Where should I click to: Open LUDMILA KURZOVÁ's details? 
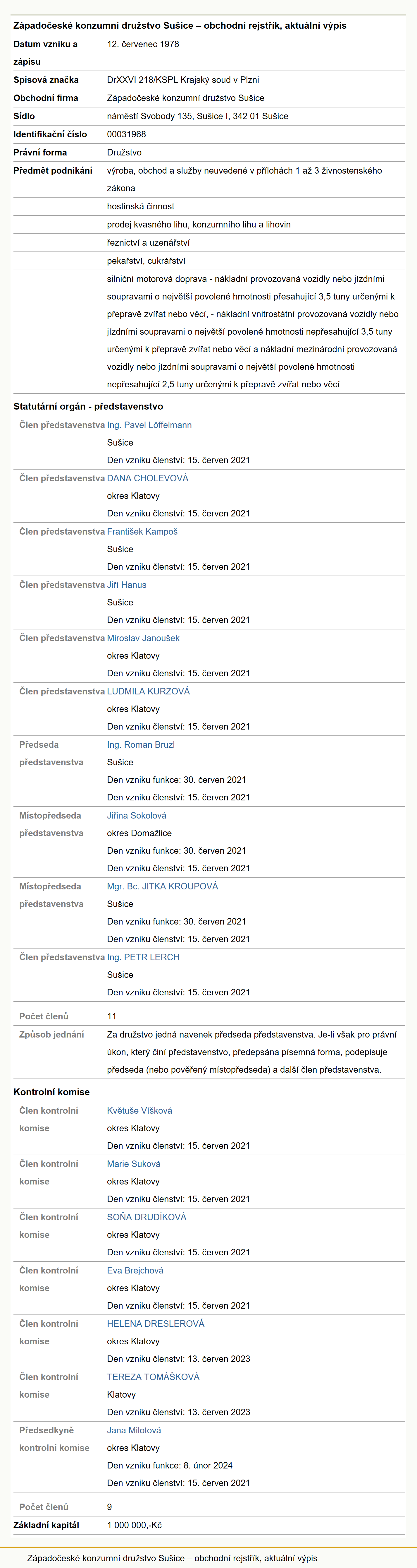tap(148, 691)
